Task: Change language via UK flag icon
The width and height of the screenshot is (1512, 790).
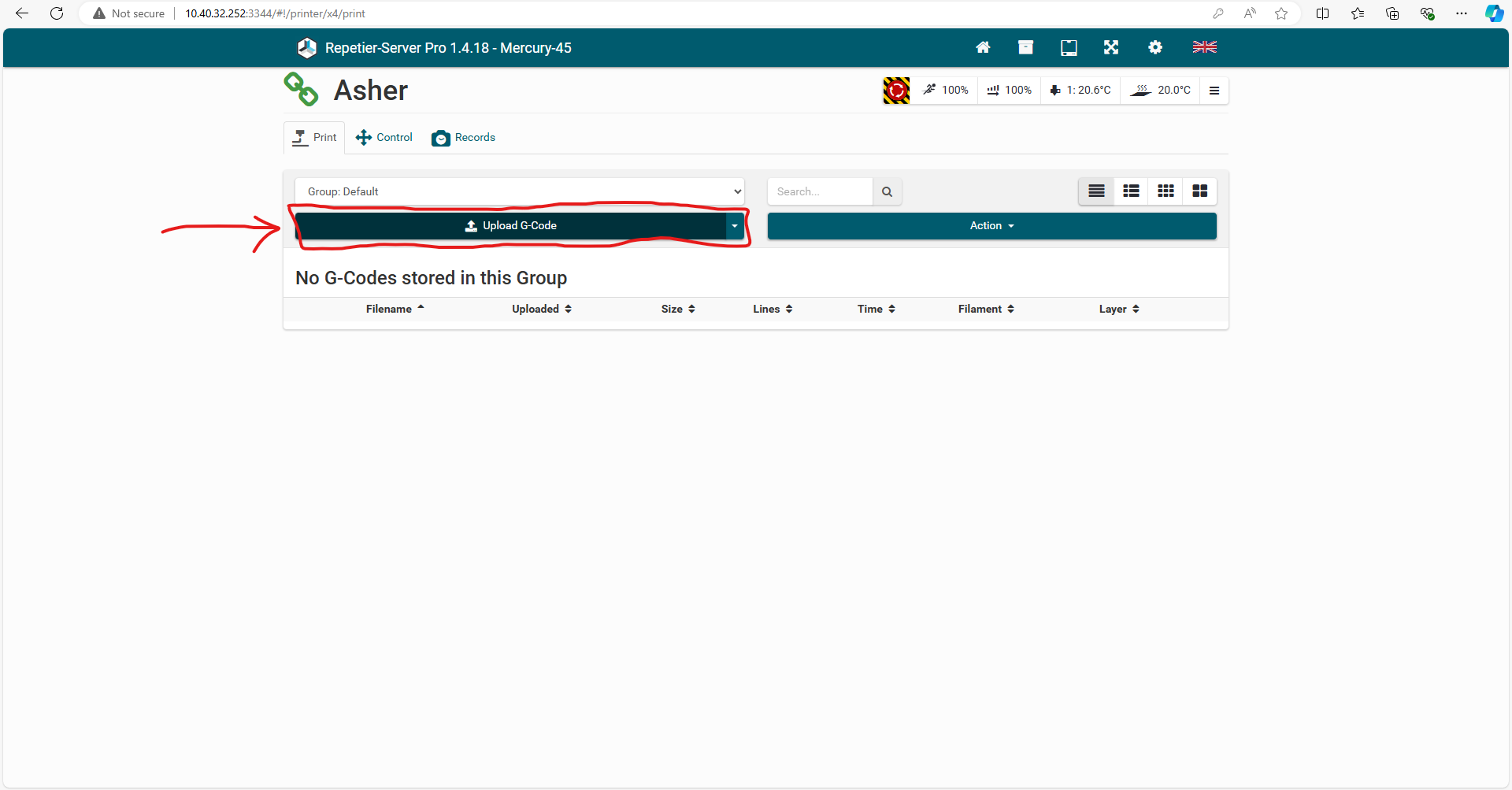Action: [1205, 47]
